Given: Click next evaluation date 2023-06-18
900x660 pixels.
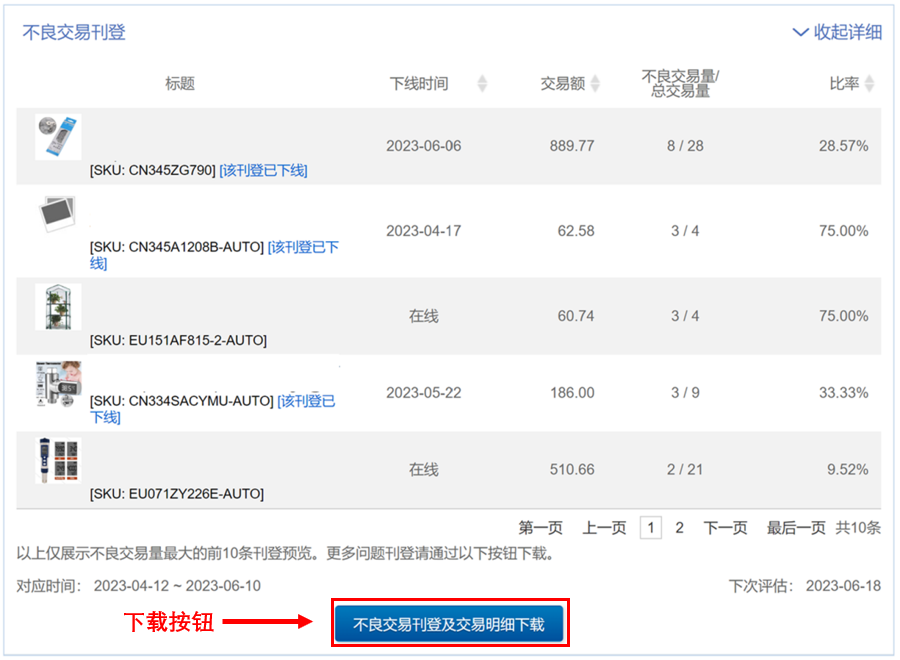Looking at the screenshot, I should click(843, 586).
